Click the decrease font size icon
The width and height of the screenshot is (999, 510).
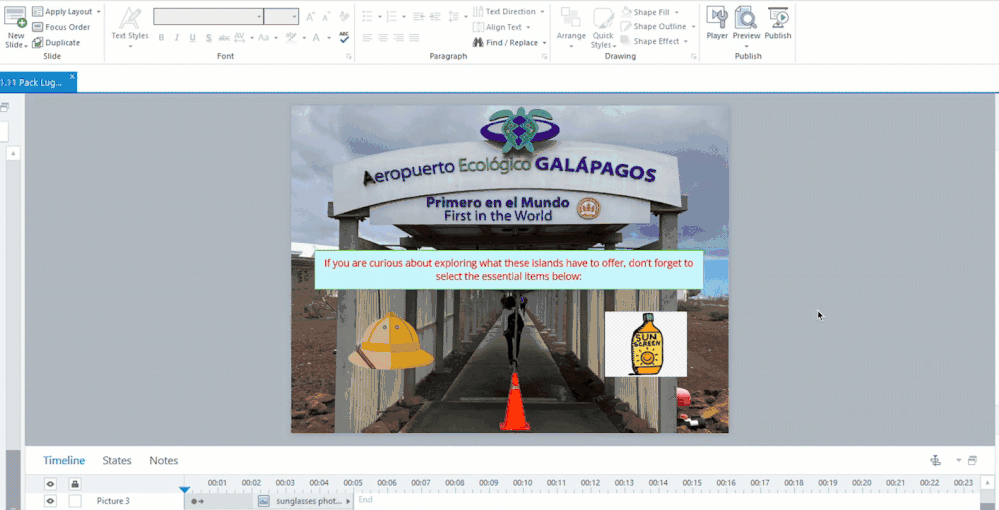(326, 17)
